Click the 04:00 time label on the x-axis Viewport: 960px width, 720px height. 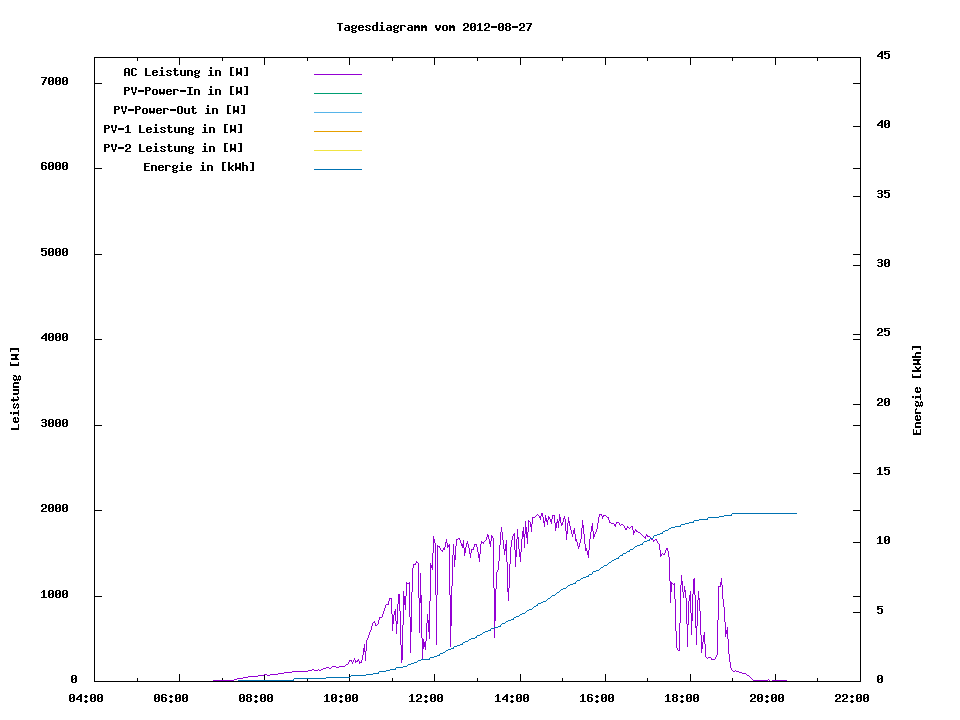click(86, 698)
